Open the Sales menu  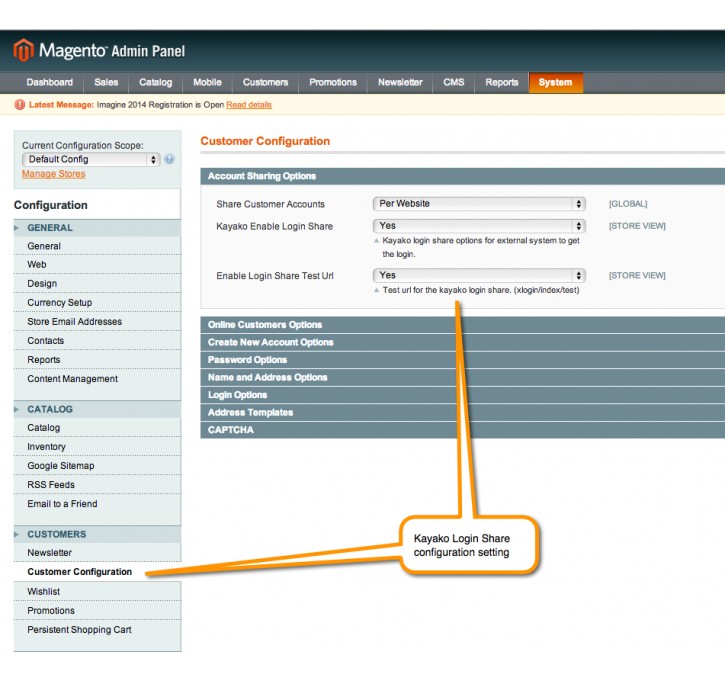pyautogui.click(x=106, y=82)
